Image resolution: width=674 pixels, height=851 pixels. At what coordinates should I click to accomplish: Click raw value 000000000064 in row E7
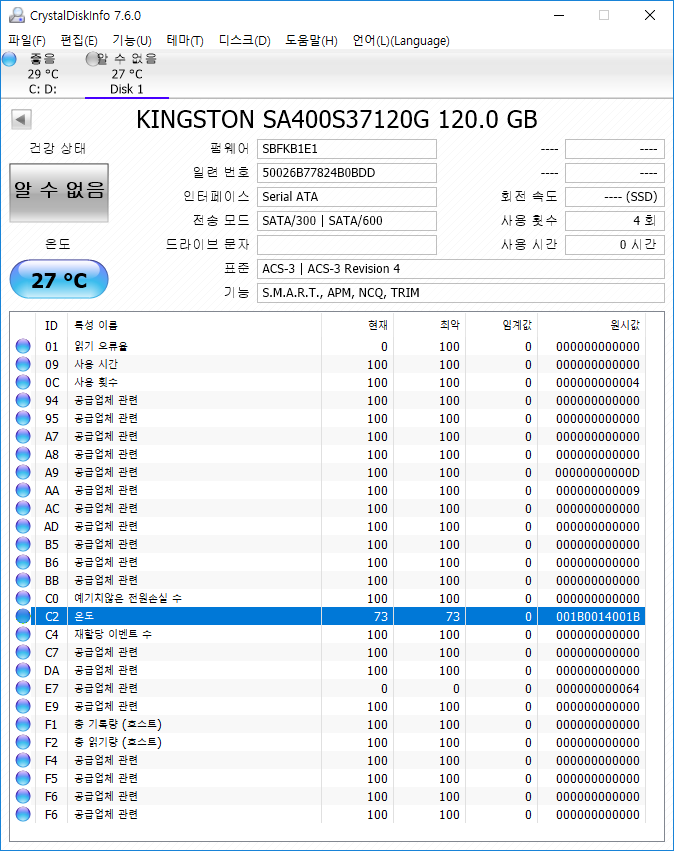point(597,689)
